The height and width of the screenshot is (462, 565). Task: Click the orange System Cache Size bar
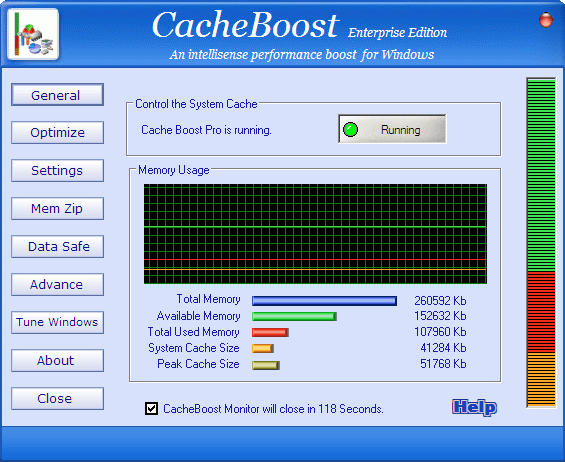[x=263, y=348]
